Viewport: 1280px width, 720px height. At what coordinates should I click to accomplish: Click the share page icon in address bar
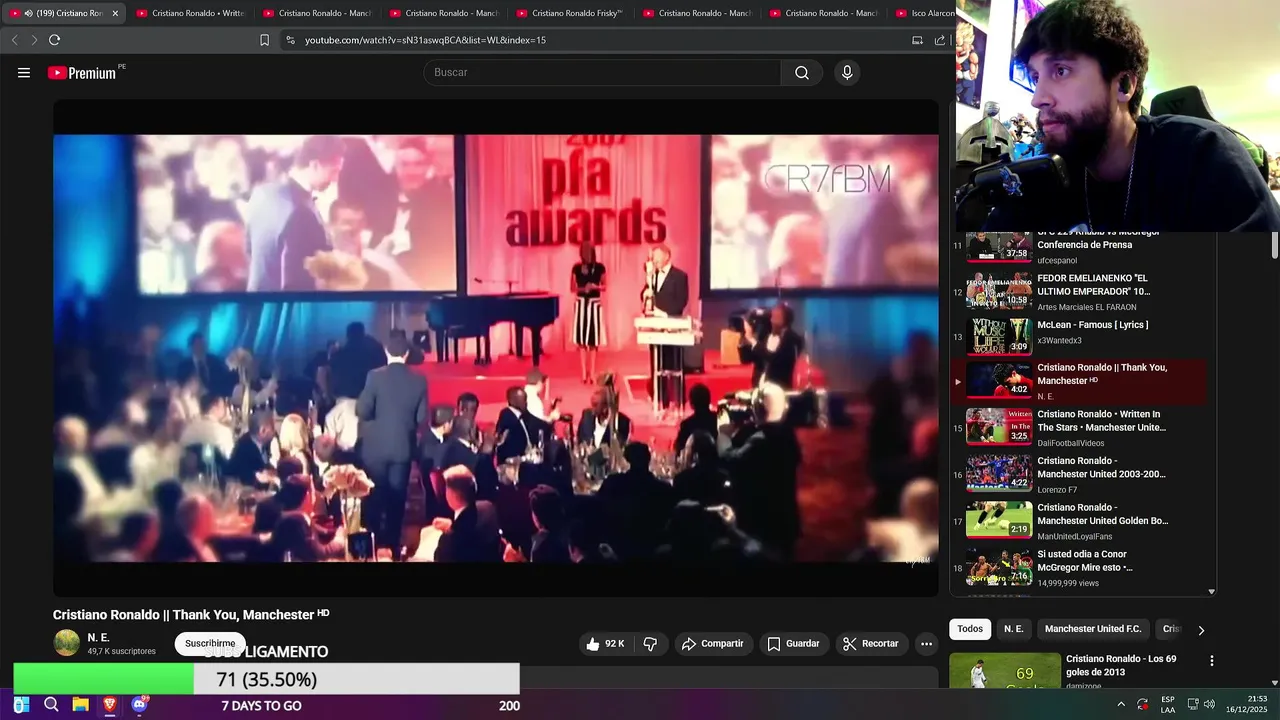point(940,40)
